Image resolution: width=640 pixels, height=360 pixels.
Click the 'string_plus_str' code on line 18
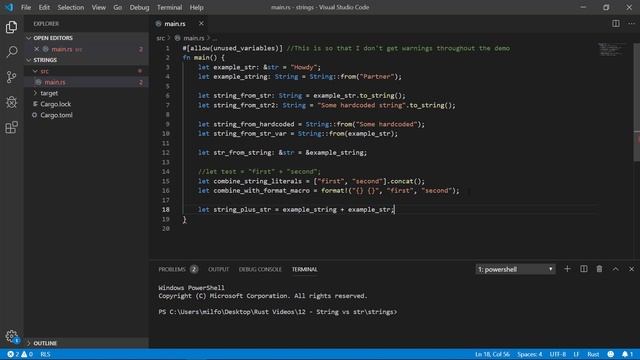[242, 209]
